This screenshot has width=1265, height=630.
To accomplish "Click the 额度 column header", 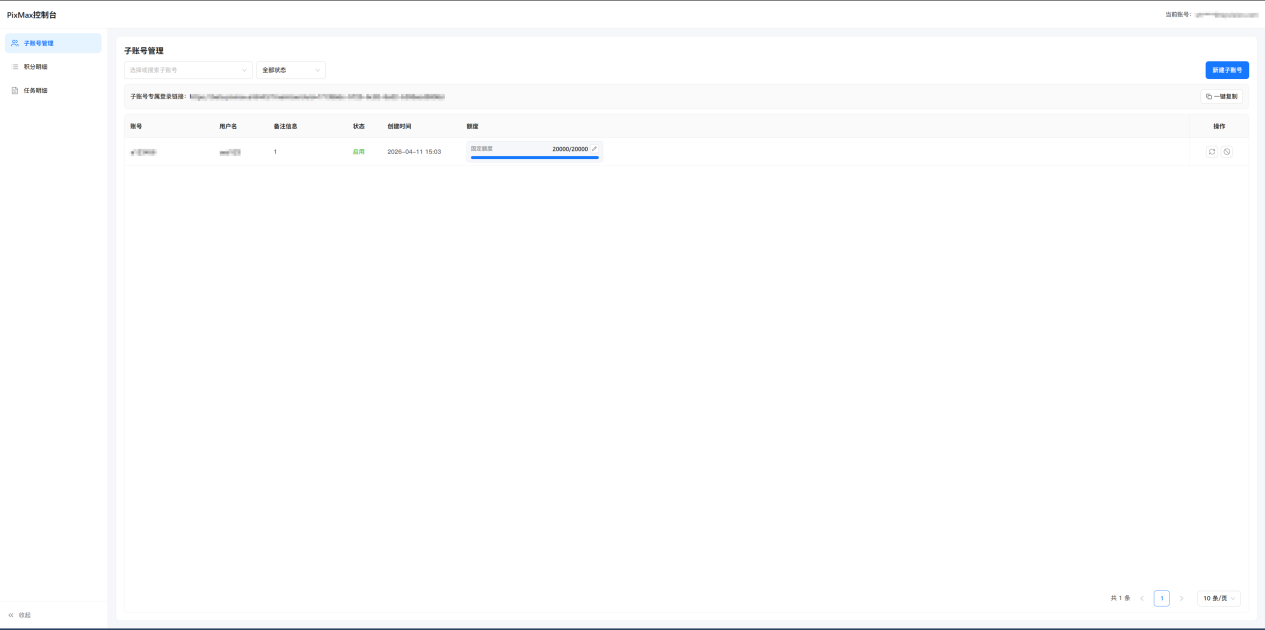I will [473, 127].
